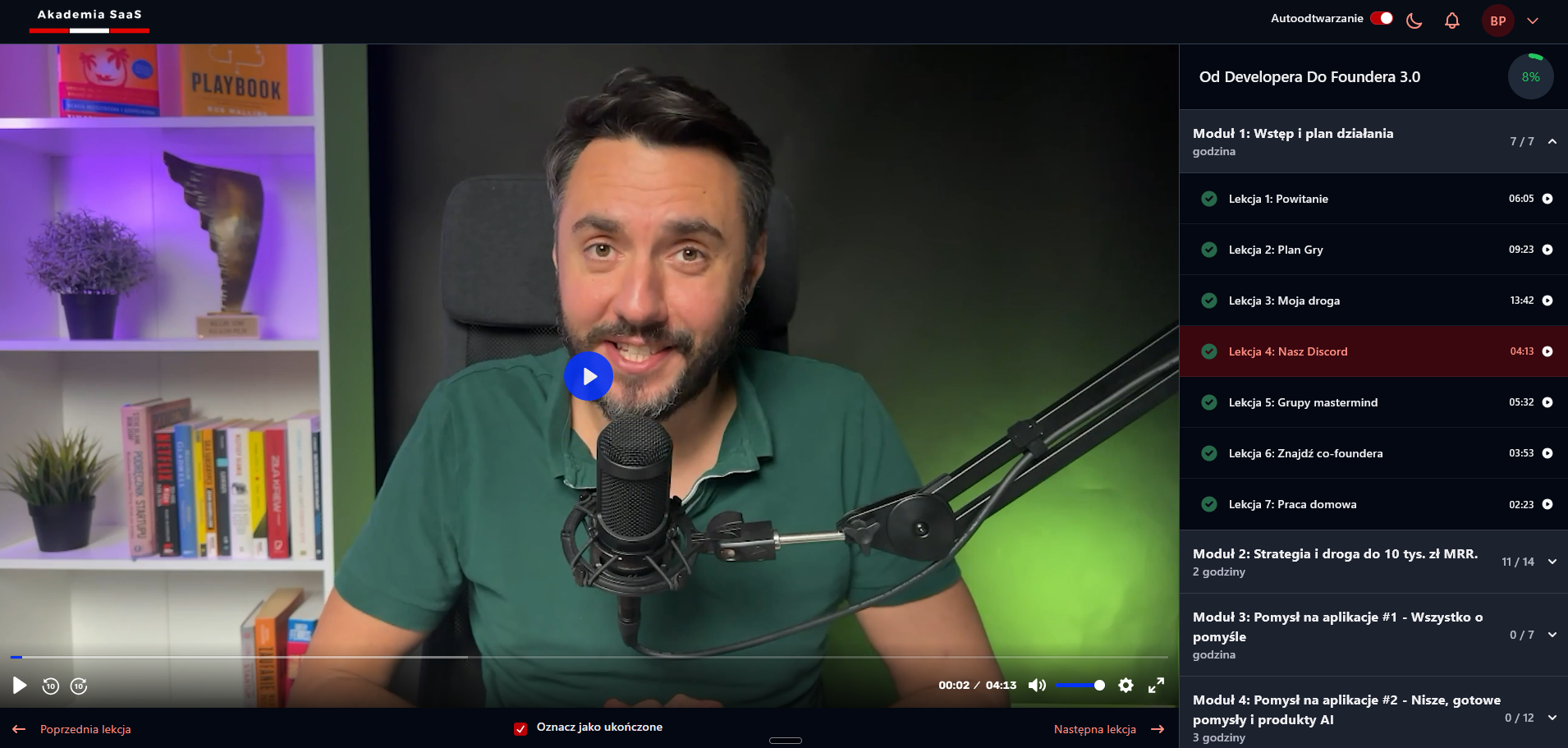Switch to dark mode moon icon

pos(1414,21)
